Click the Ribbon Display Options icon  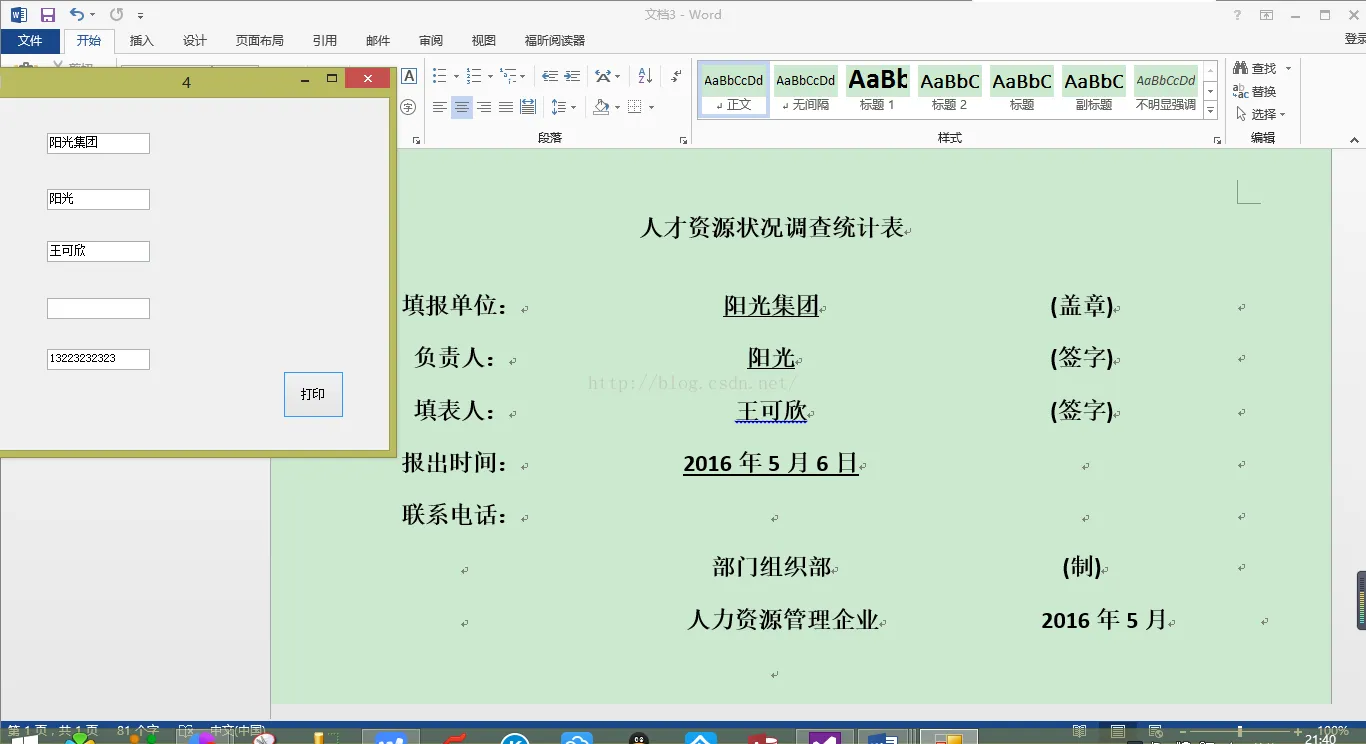tap(1266, 15)
